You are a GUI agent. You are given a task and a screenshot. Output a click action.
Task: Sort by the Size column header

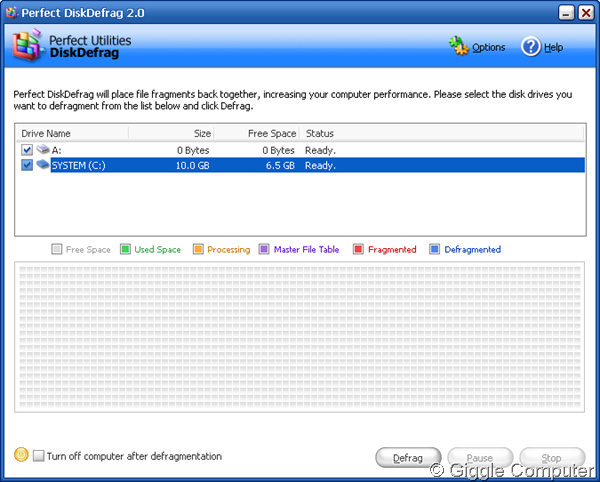point(171,133)
